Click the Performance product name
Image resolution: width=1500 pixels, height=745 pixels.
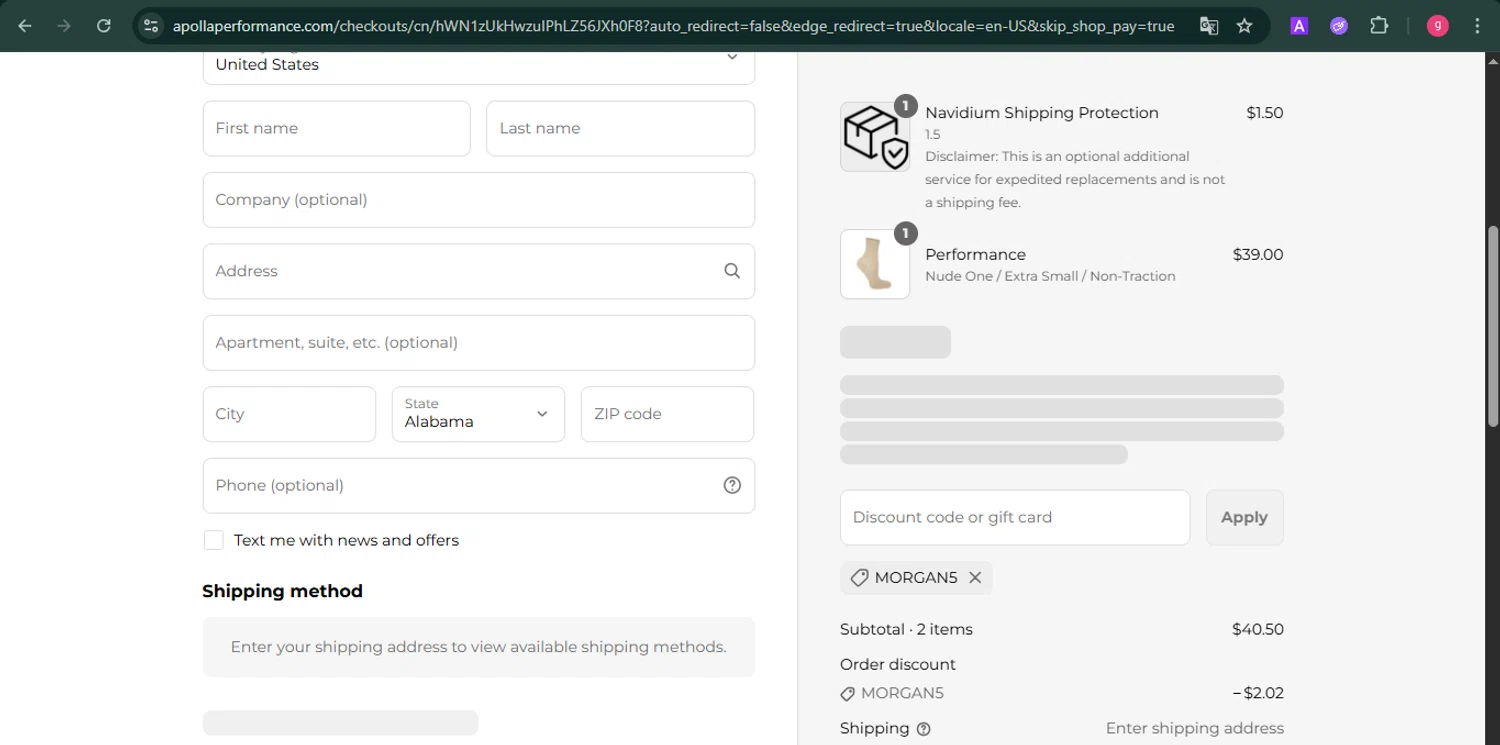(975, 255)
